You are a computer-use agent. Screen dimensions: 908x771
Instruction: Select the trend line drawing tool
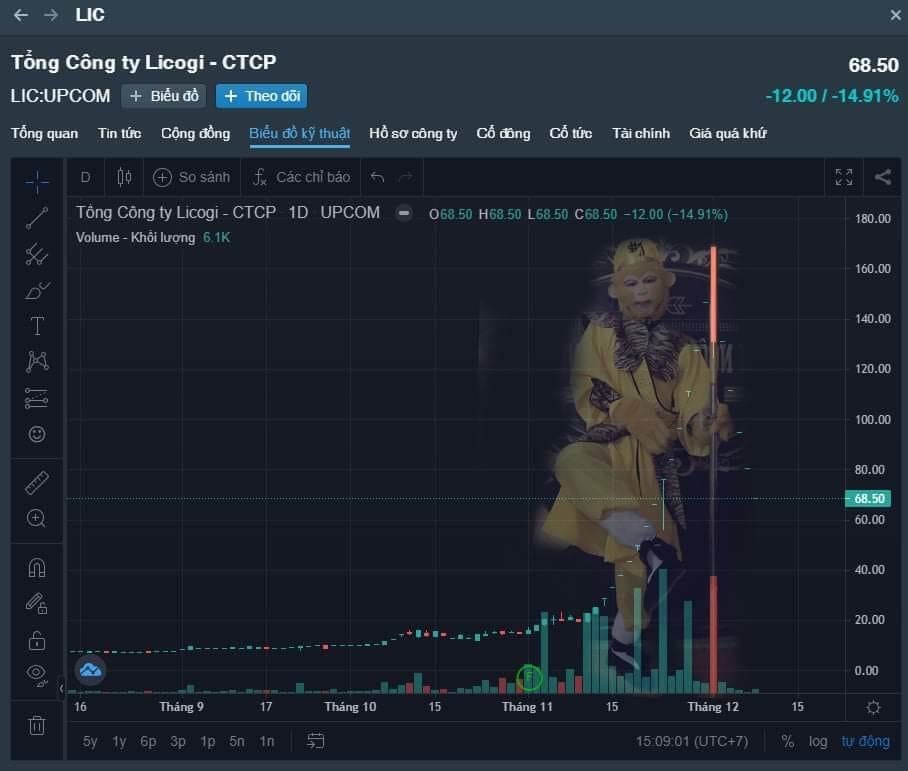point(36,218)
